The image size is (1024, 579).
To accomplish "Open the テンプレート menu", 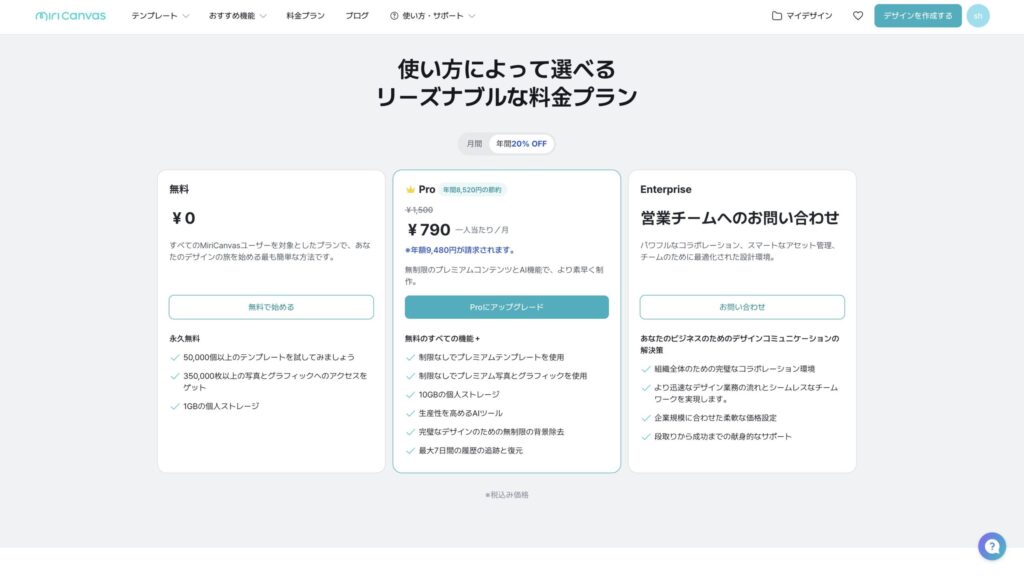I will coord(154,16).
